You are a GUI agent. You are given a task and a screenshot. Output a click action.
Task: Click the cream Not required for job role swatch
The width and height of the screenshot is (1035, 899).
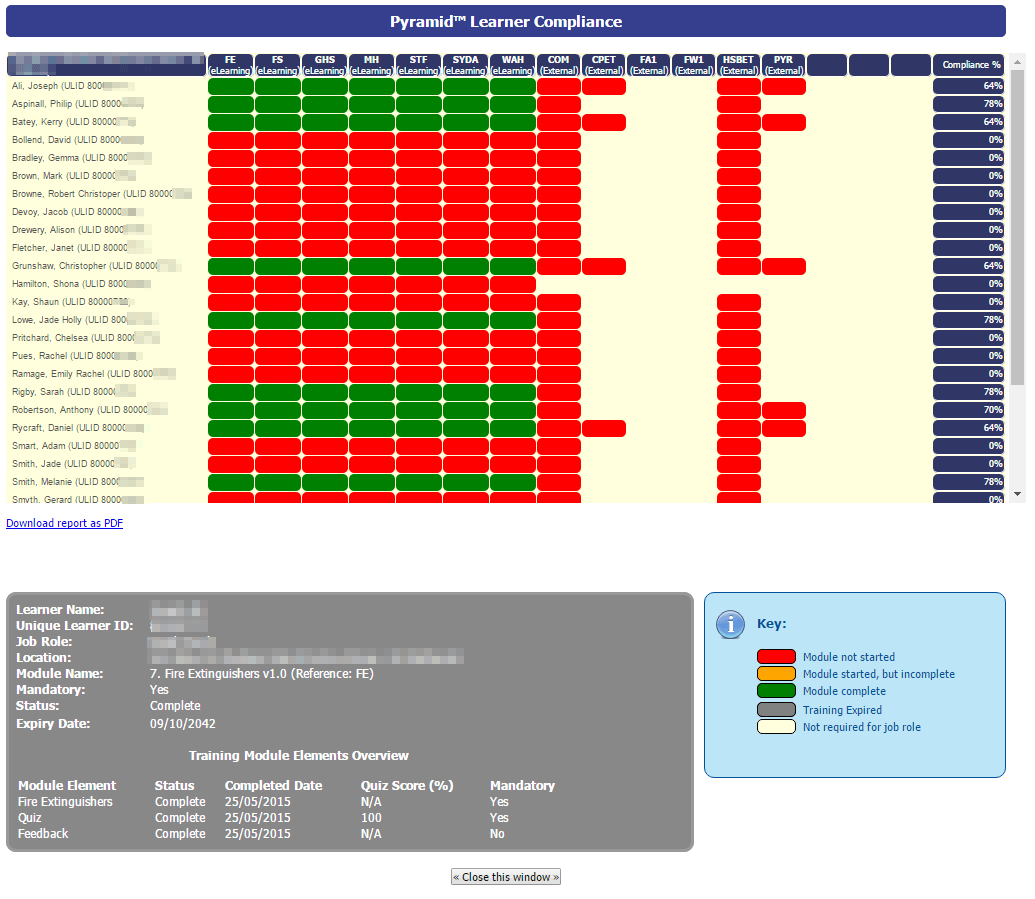pyautogui.click(x=776, y=727)
